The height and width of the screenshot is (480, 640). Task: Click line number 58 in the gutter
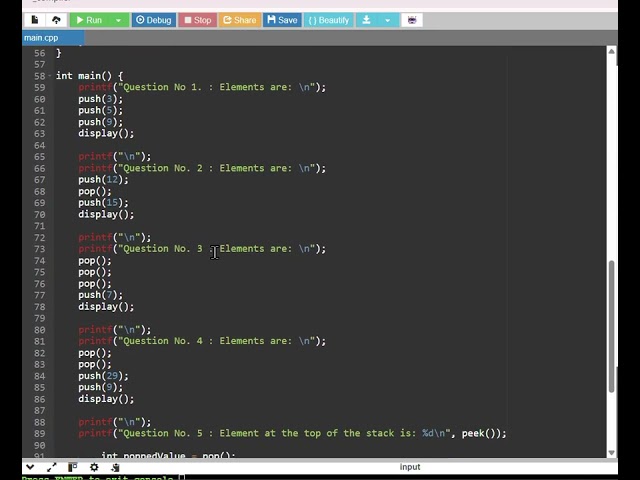40,76
